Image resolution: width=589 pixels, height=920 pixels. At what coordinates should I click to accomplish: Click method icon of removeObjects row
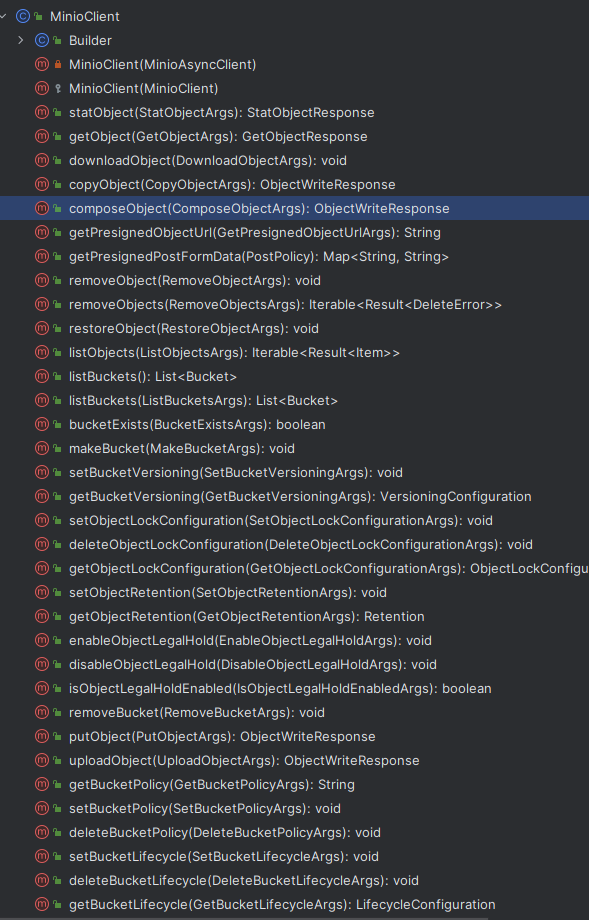tap(42, 305)
